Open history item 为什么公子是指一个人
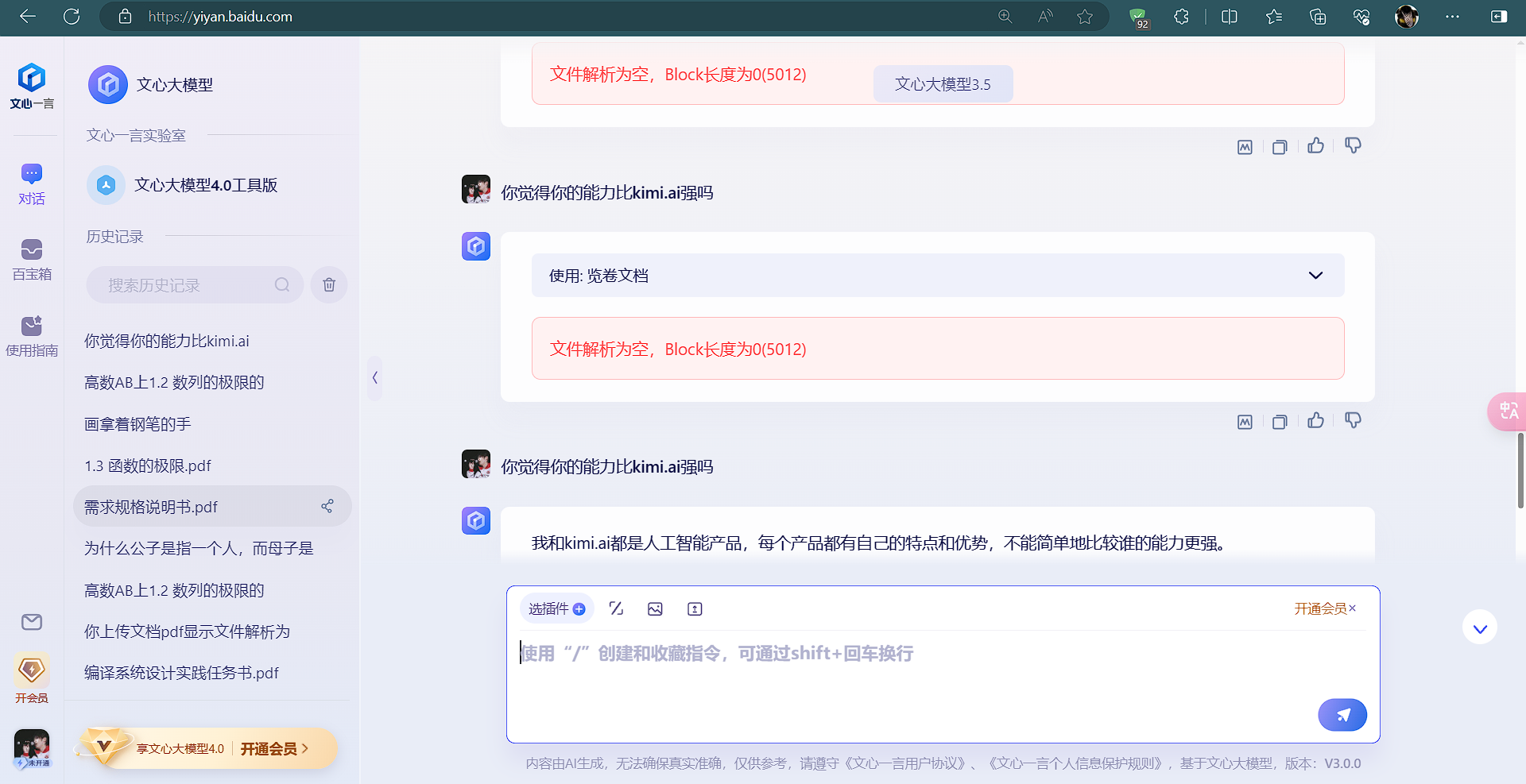The width and height of the screenshot is (1526, 784). tap(199, 548)
